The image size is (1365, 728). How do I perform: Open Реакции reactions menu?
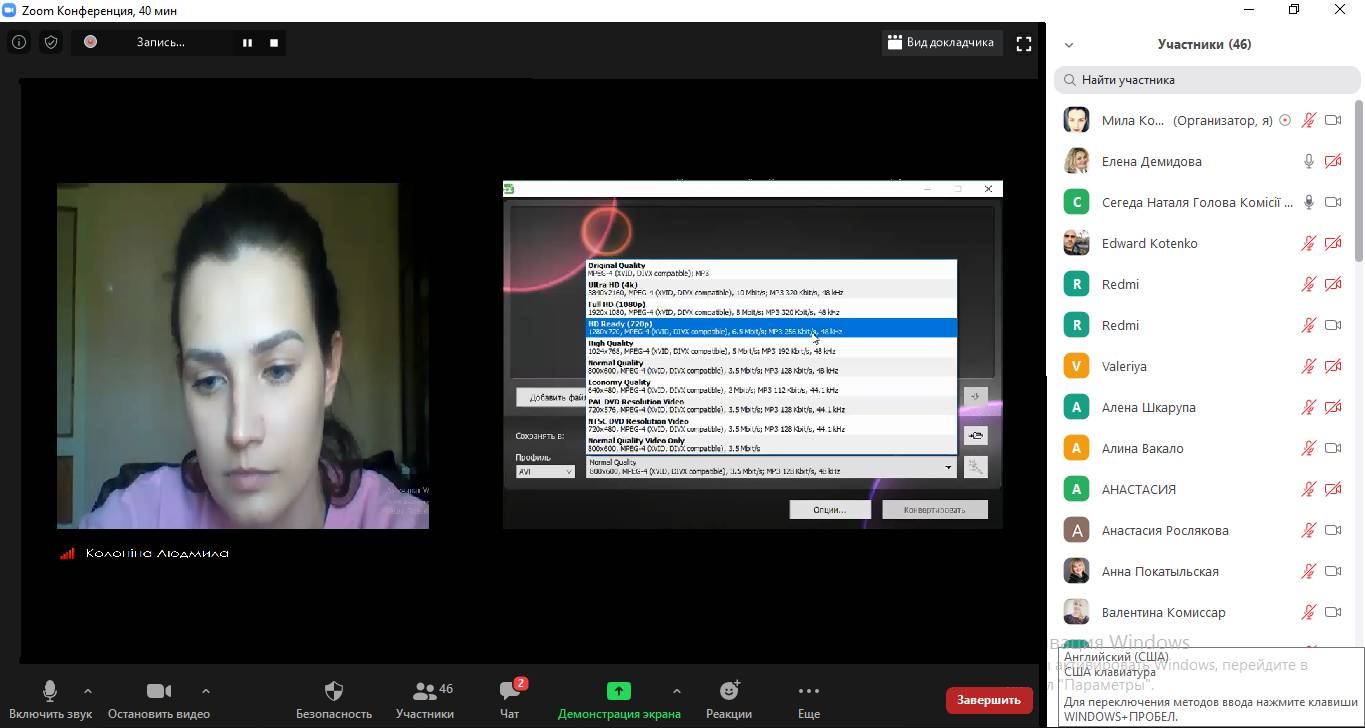(x=729, y=699)
